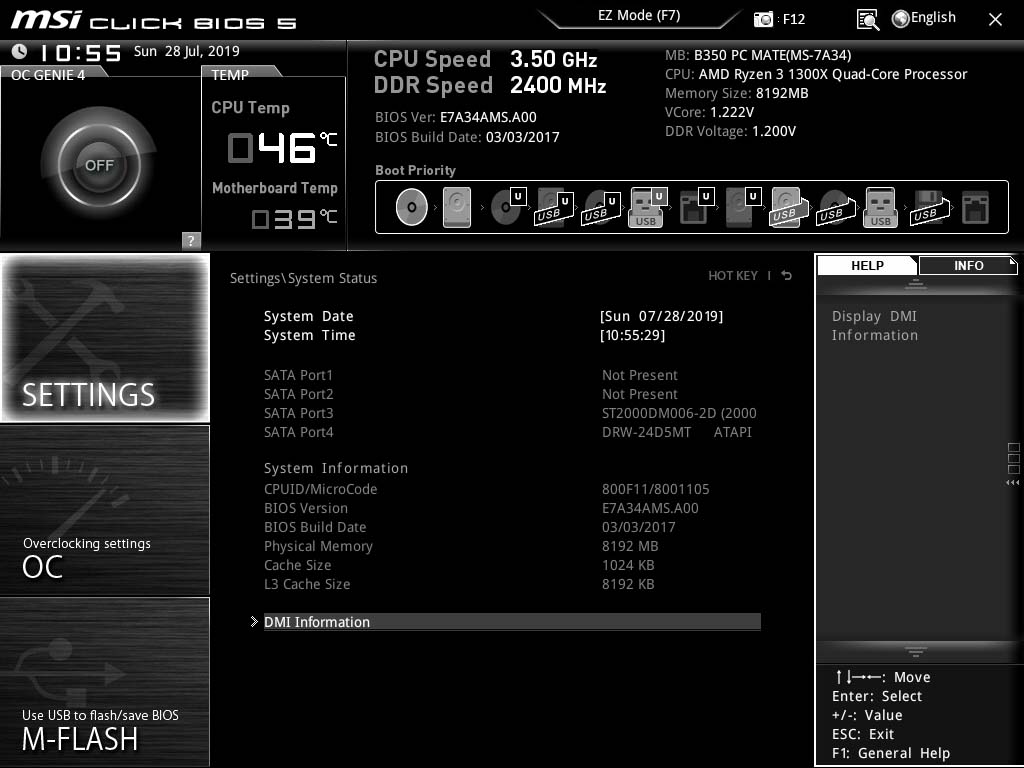The image size is (1024, 768).
Task: Open the BIOS search magnifier icon
Action: tap(867, 20)
